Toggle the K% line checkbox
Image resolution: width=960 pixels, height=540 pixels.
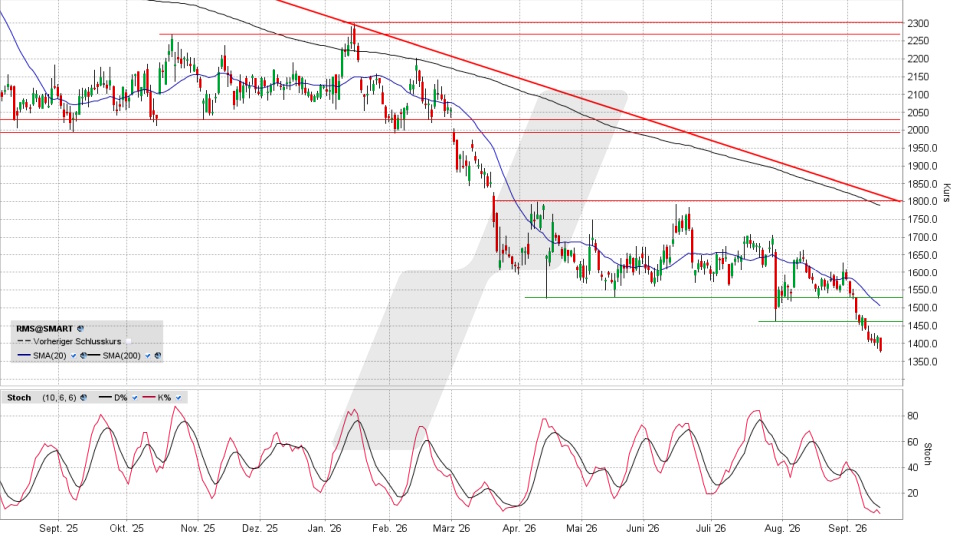click(178, 397)
